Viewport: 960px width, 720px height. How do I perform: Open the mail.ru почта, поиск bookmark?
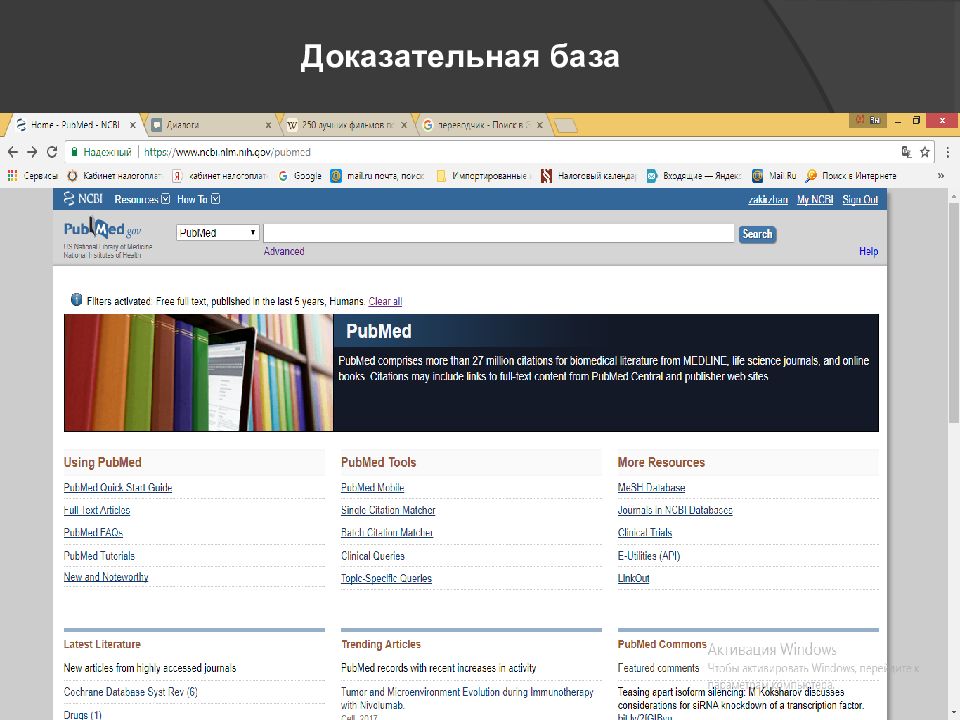tap(377, 176)
